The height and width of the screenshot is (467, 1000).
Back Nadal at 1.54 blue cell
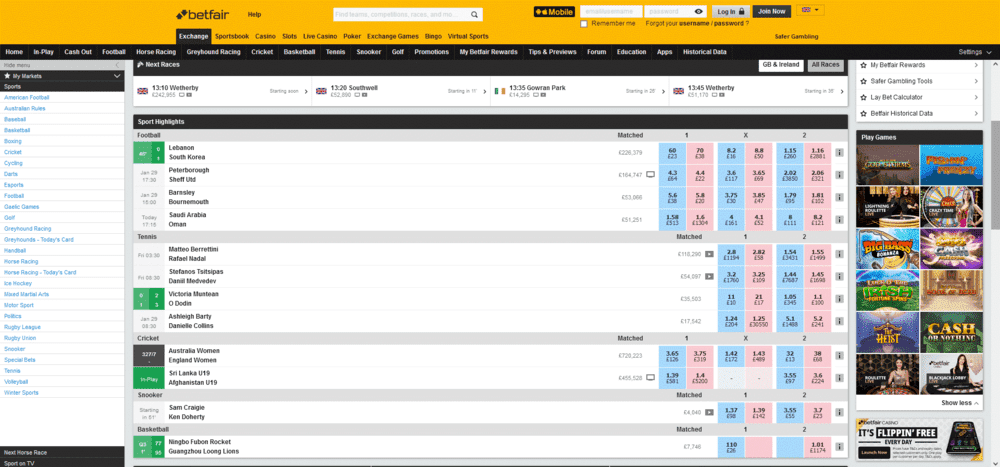coord(790,254)
